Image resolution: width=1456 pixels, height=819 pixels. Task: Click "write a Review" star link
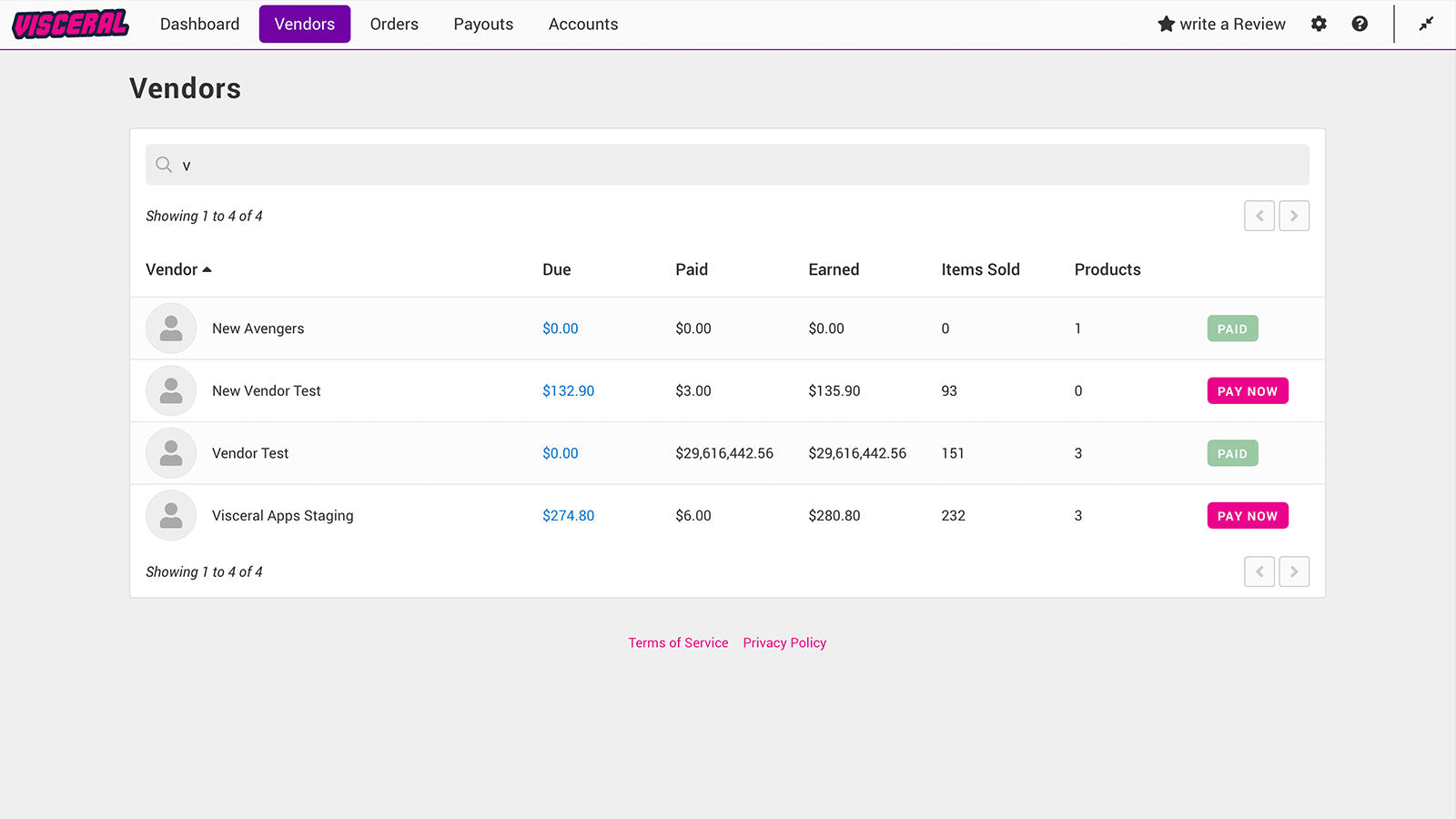point(1221,25)
